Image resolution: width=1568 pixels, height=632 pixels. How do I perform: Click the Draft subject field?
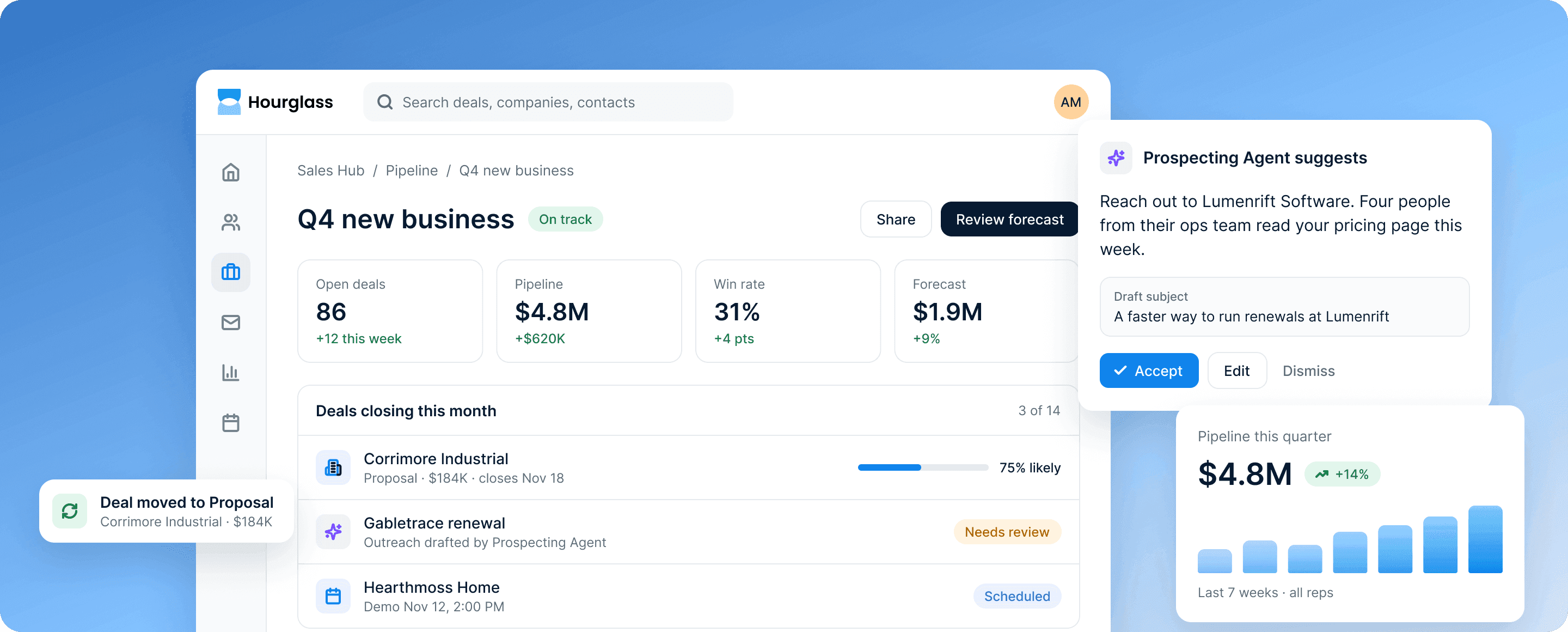(x=1284, y=307)
